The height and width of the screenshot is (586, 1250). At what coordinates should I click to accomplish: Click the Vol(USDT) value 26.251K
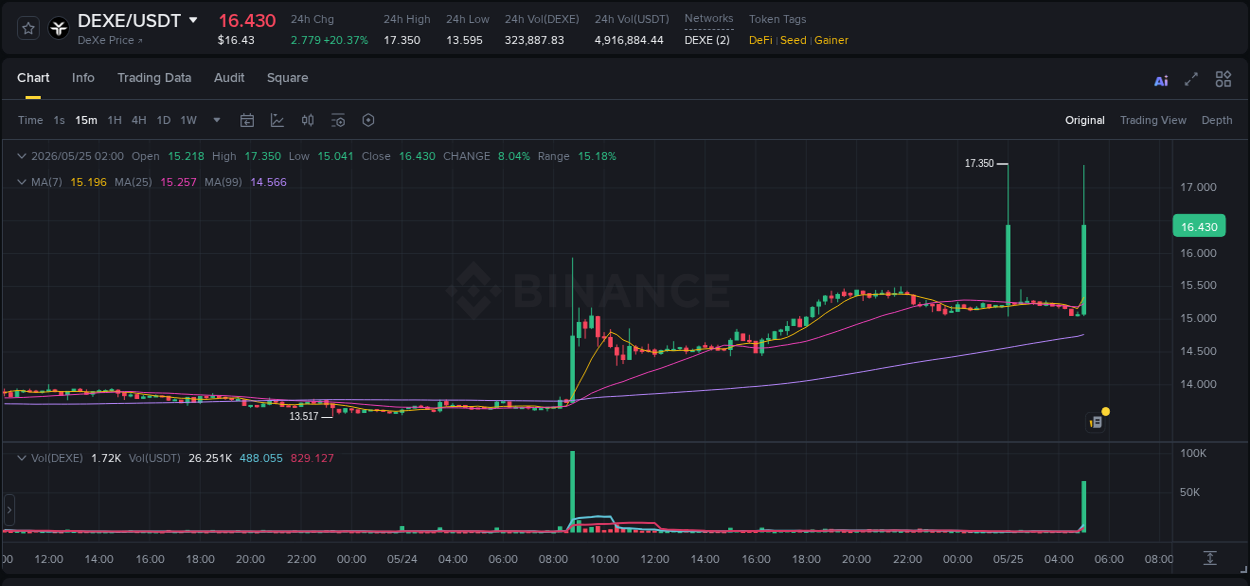[210, 457]
